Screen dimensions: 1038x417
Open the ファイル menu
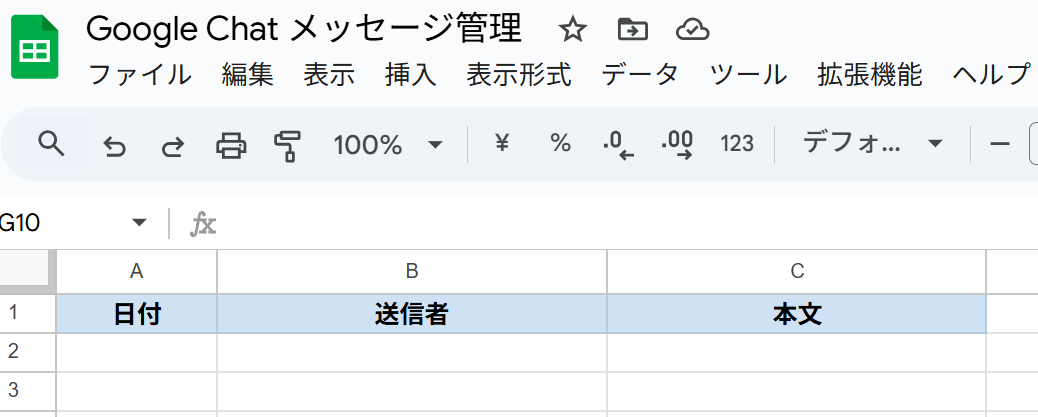[x=140, y=75]
